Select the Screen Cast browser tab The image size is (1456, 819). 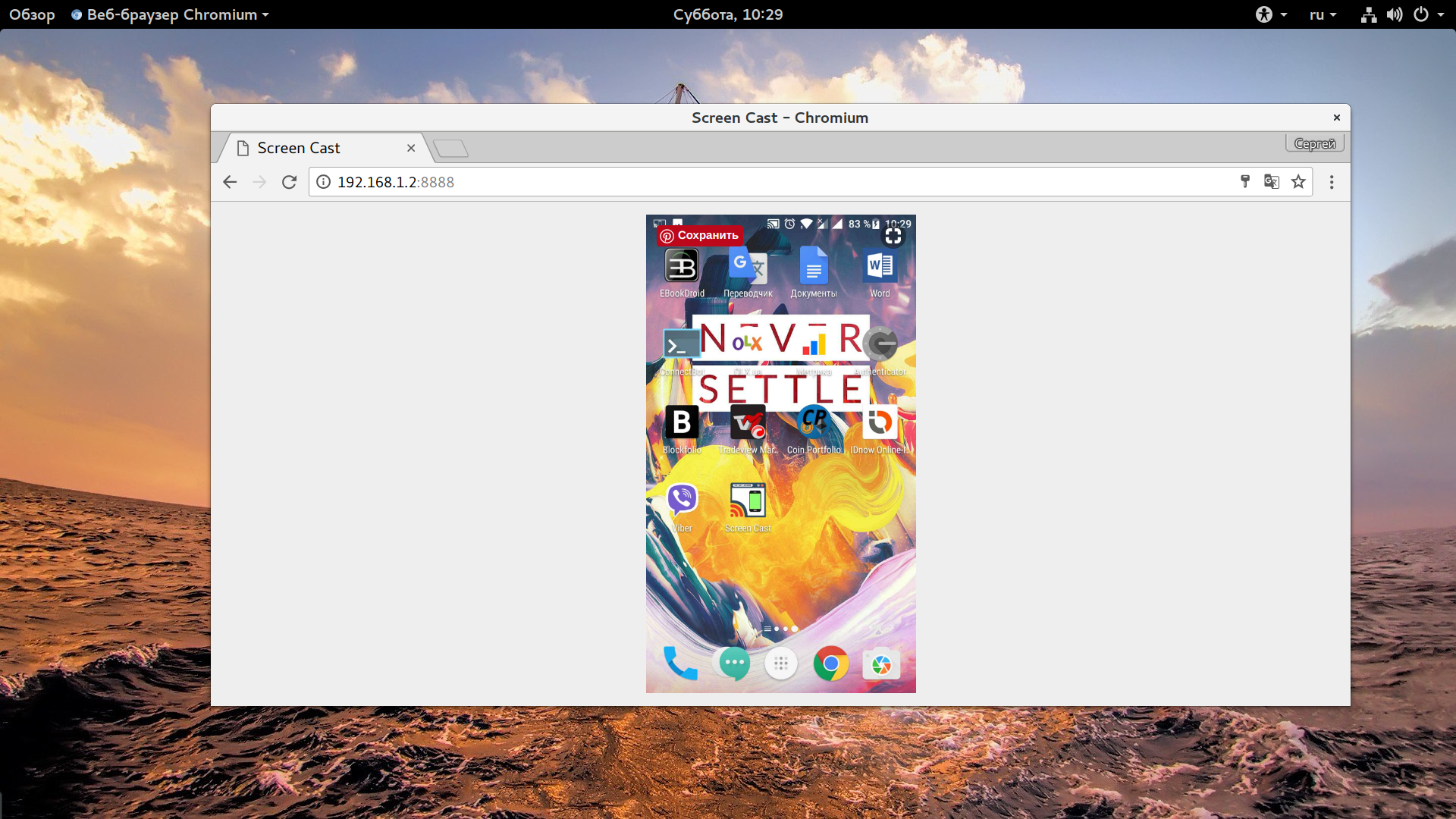tap(320, 147)
